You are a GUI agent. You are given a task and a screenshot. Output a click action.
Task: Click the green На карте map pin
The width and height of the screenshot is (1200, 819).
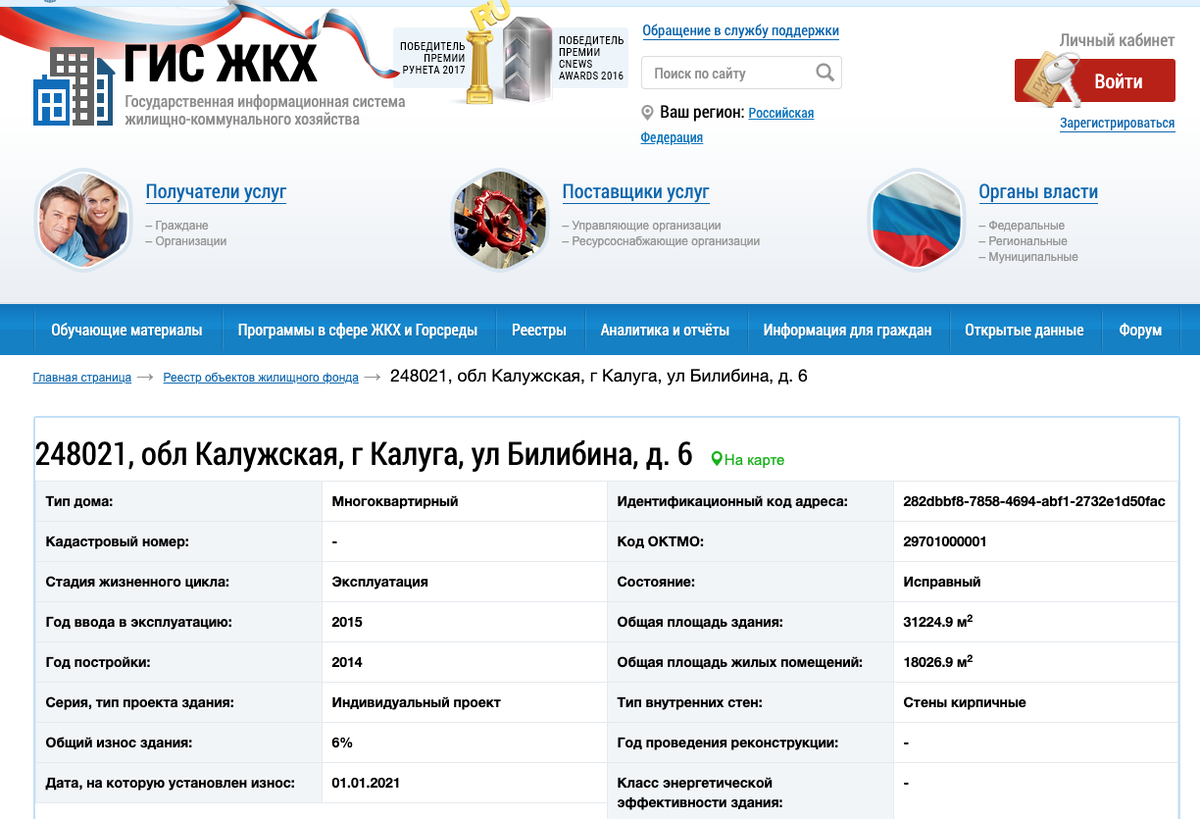[x=718, y=457]
